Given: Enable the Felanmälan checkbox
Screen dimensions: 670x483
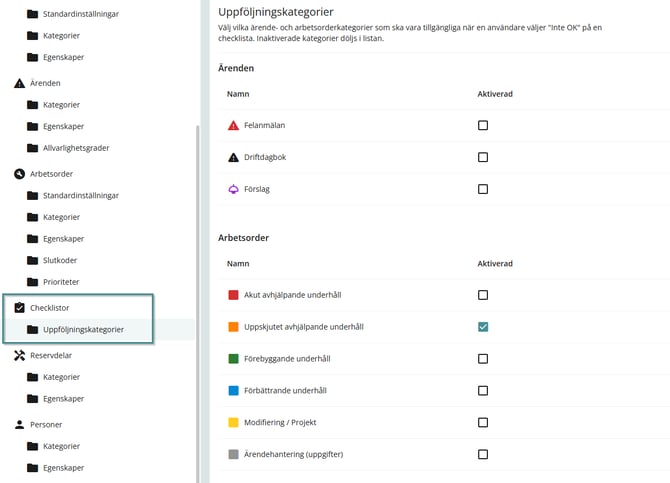Looking at the screenshot, I should coord(483,125).
